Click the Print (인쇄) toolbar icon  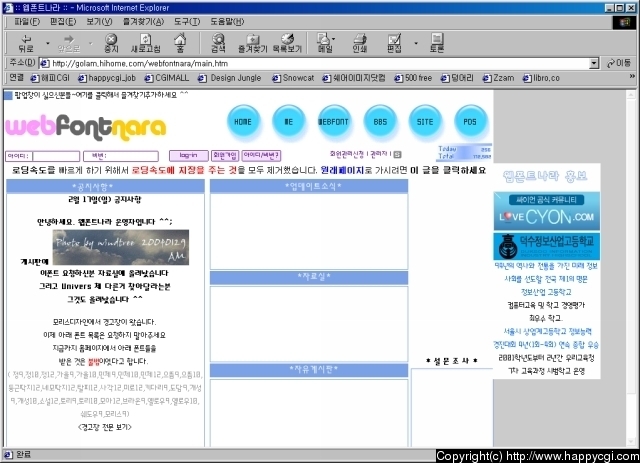(360, 43)
